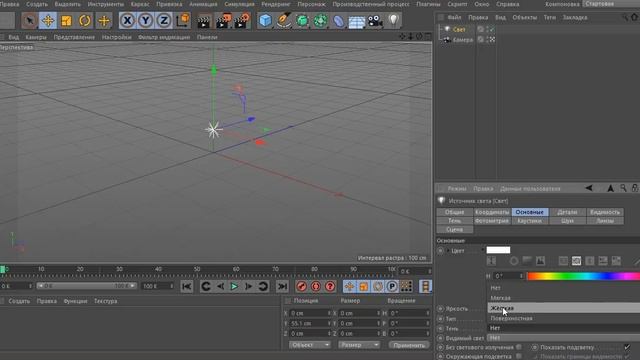The image size is (640, 360).
Task: Click the coordinate system icon after Z
Action: tap(183, 20)
